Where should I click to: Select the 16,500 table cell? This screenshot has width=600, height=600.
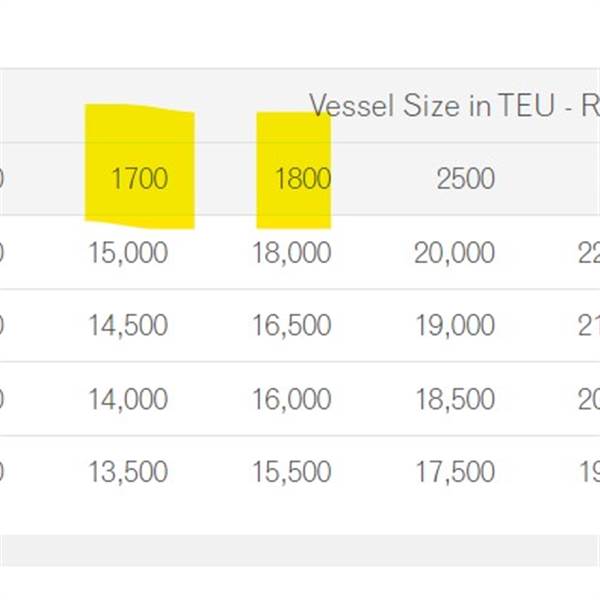click(291, 326)
